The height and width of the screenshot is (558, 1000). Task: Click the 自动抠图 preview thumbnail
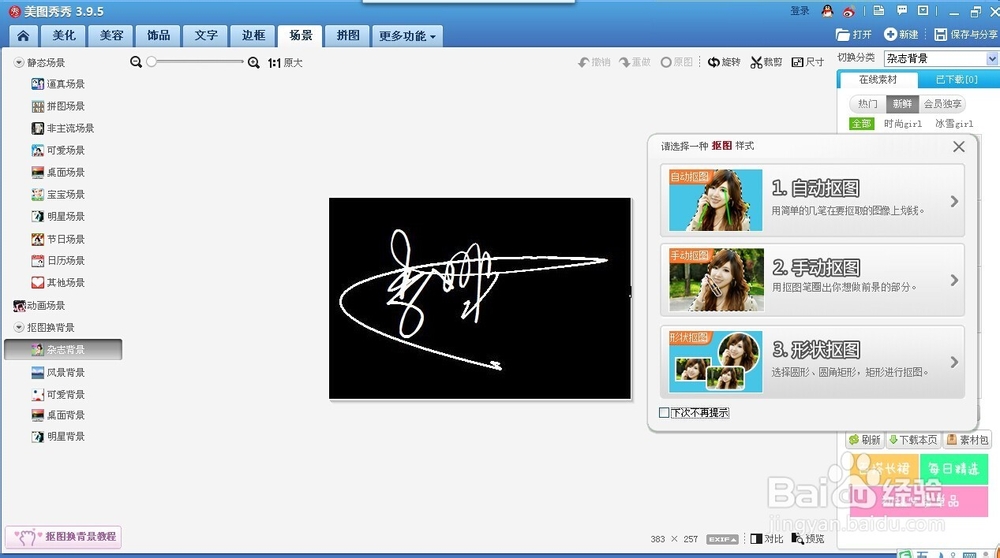716,200
